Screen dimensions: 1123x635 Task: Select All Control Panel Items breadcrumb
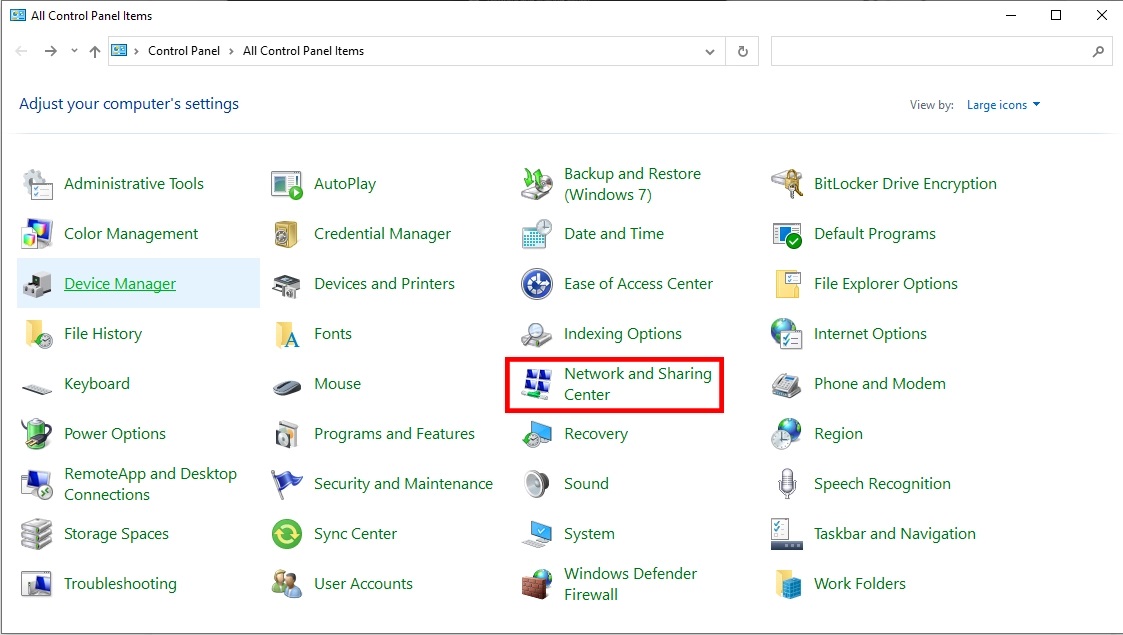(x=303, y=51)
